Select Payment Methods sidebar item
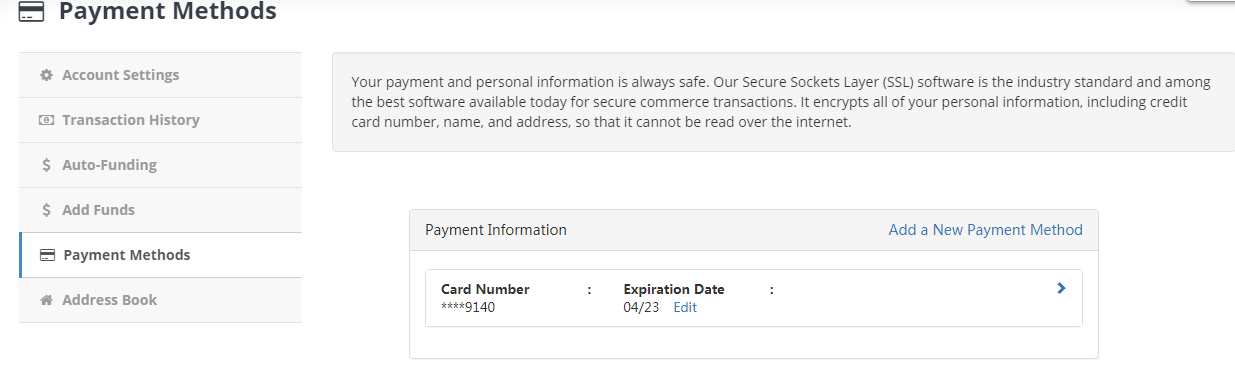 tap(160, 255)
